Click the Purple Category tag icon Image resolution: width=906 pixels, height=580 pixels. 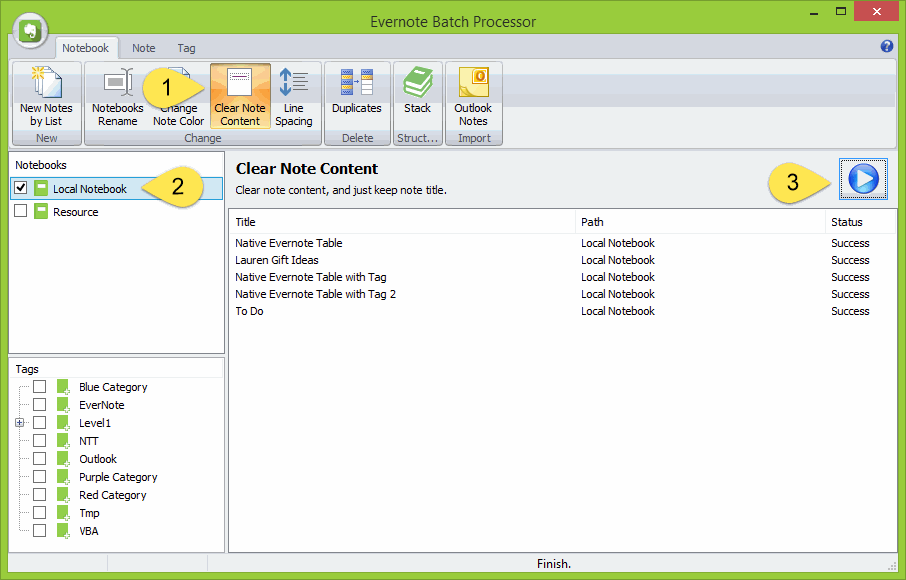[63, 477]
